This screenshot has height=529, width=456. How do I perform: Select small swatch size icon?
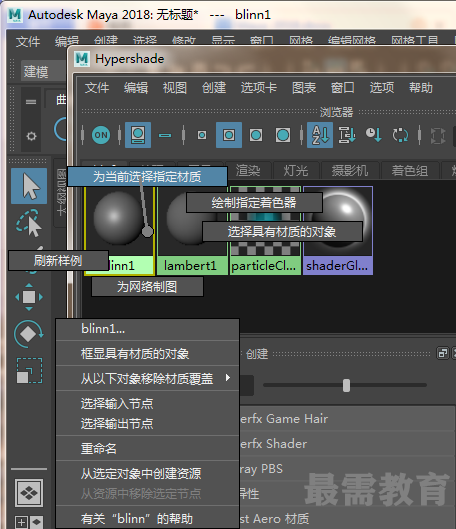202,135
